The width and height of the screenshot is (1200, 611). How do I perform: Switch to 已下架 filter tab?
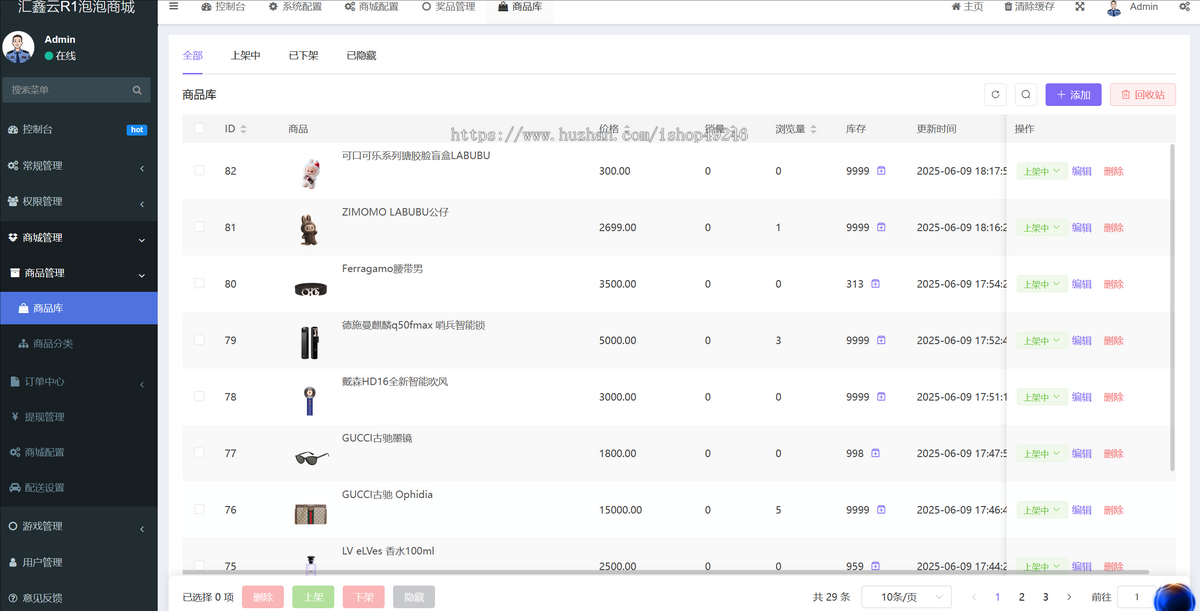click(303, 56)
